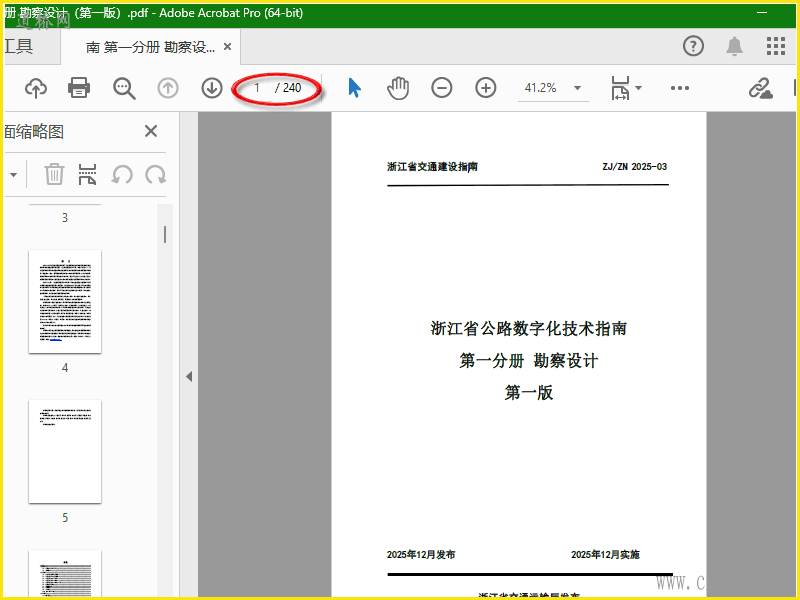The image size is (800, 600).
Task: Select page 4 thumbnail
Action: tap(65, 302)
